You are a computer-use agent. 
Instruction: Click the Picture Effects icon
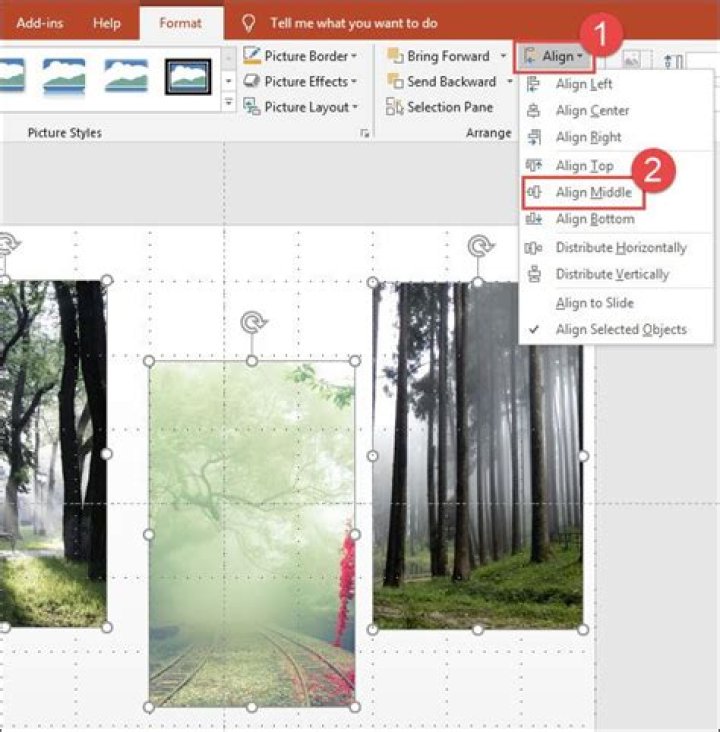(x=251, y=81)
